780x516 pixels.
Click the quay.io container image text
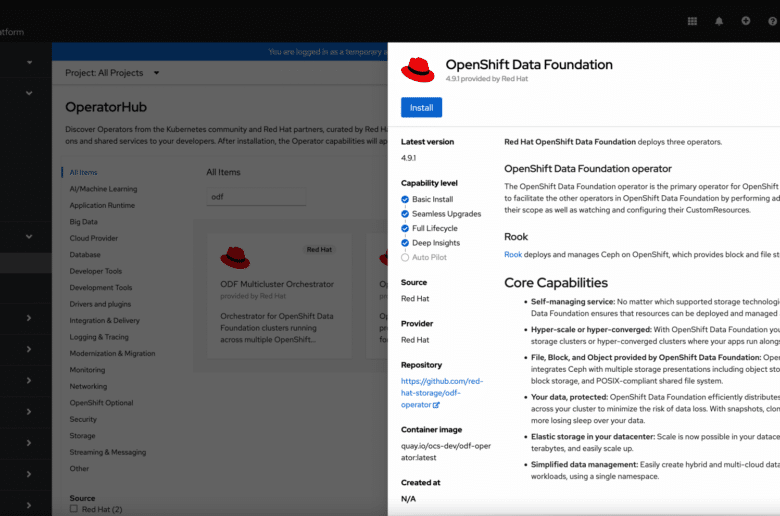coord(446,451)
